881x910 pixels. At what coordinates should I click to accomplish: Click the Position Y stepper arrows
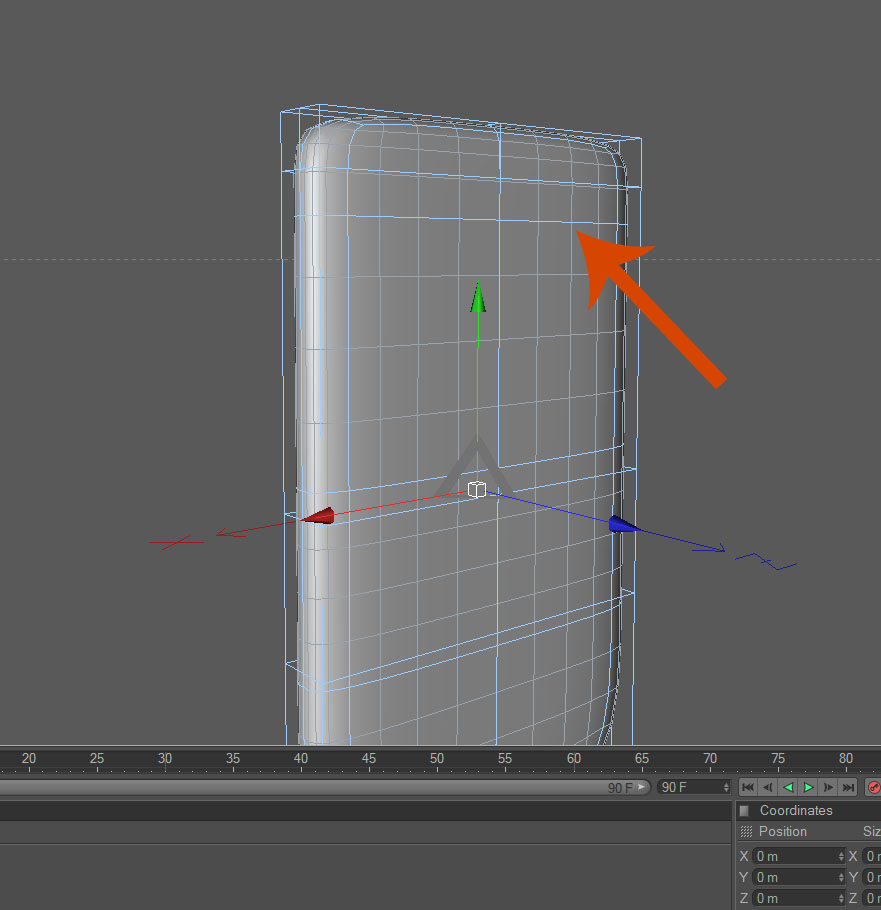(x=841, y=877)
